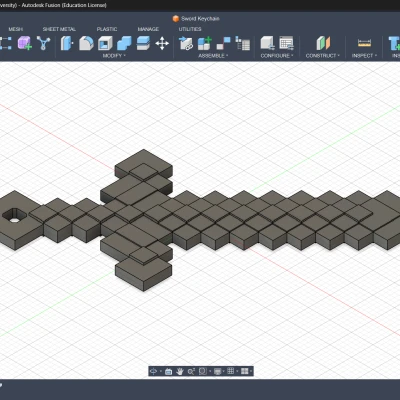Click the table-tree icon in the Assemble group
Viewport: 400px width, 400px height.
[242, 43]
